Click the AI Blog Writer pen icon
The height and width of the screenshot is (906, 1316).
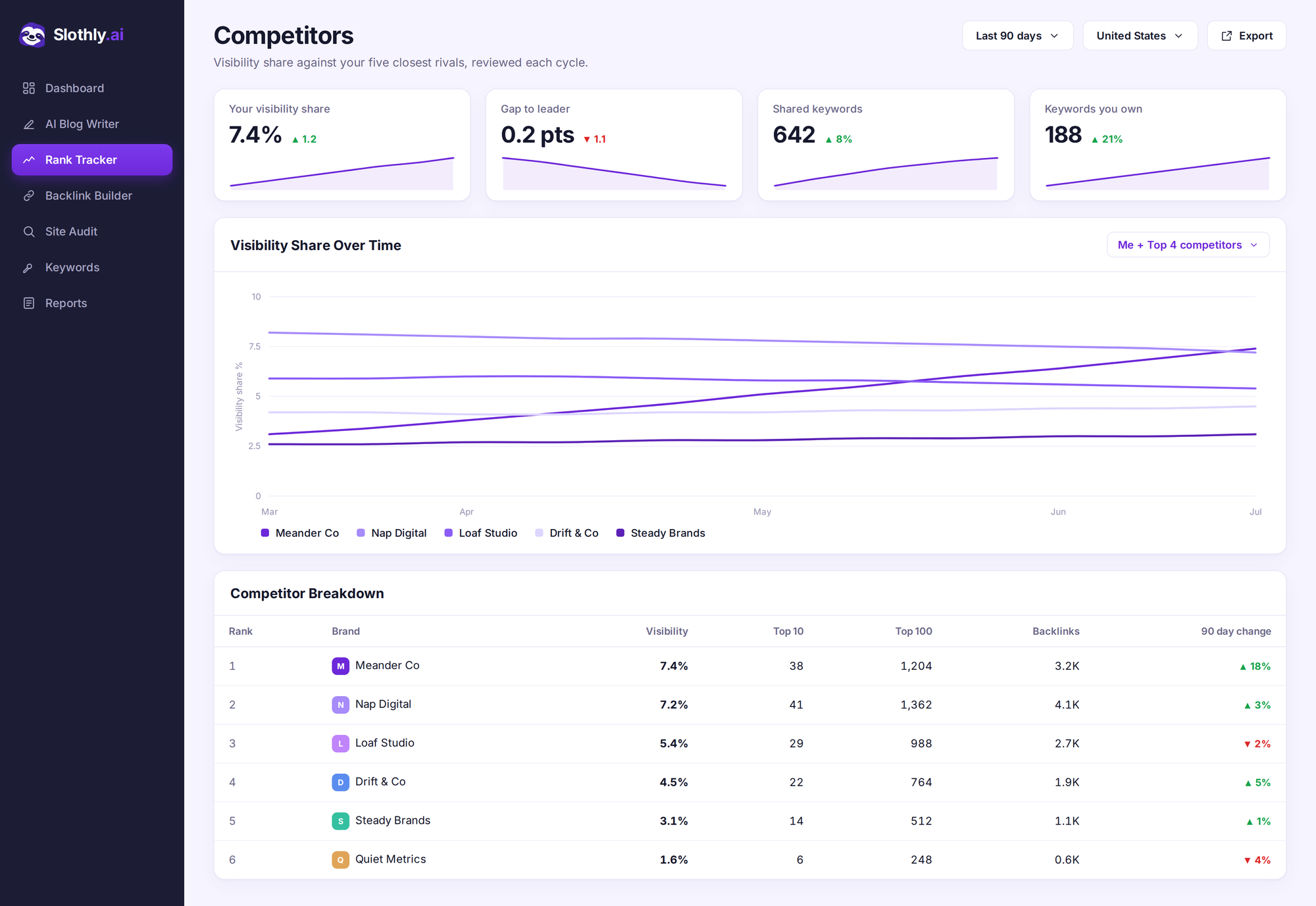click(29, 124)
